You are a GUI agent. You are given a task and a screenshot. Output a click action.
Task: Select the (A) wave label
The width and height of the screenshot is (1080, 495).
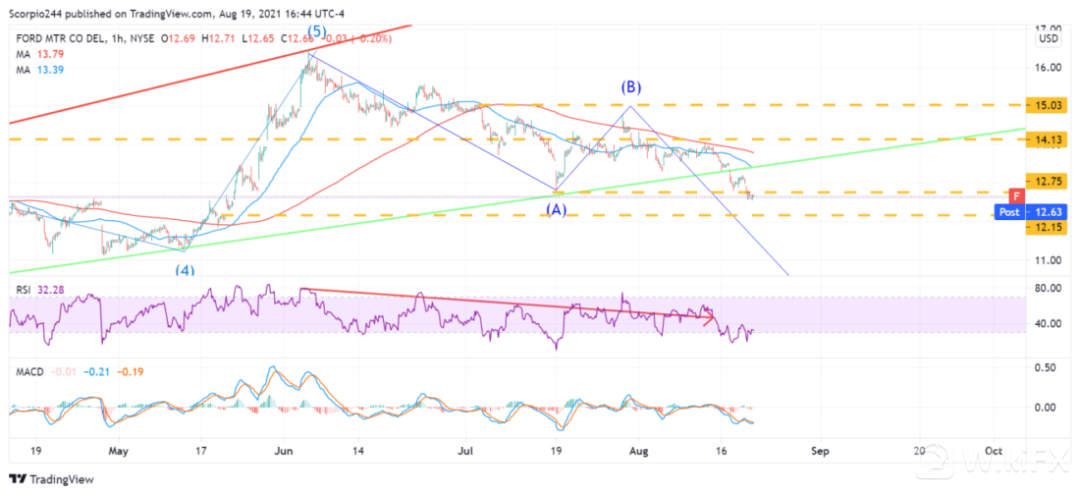(558, 209)
